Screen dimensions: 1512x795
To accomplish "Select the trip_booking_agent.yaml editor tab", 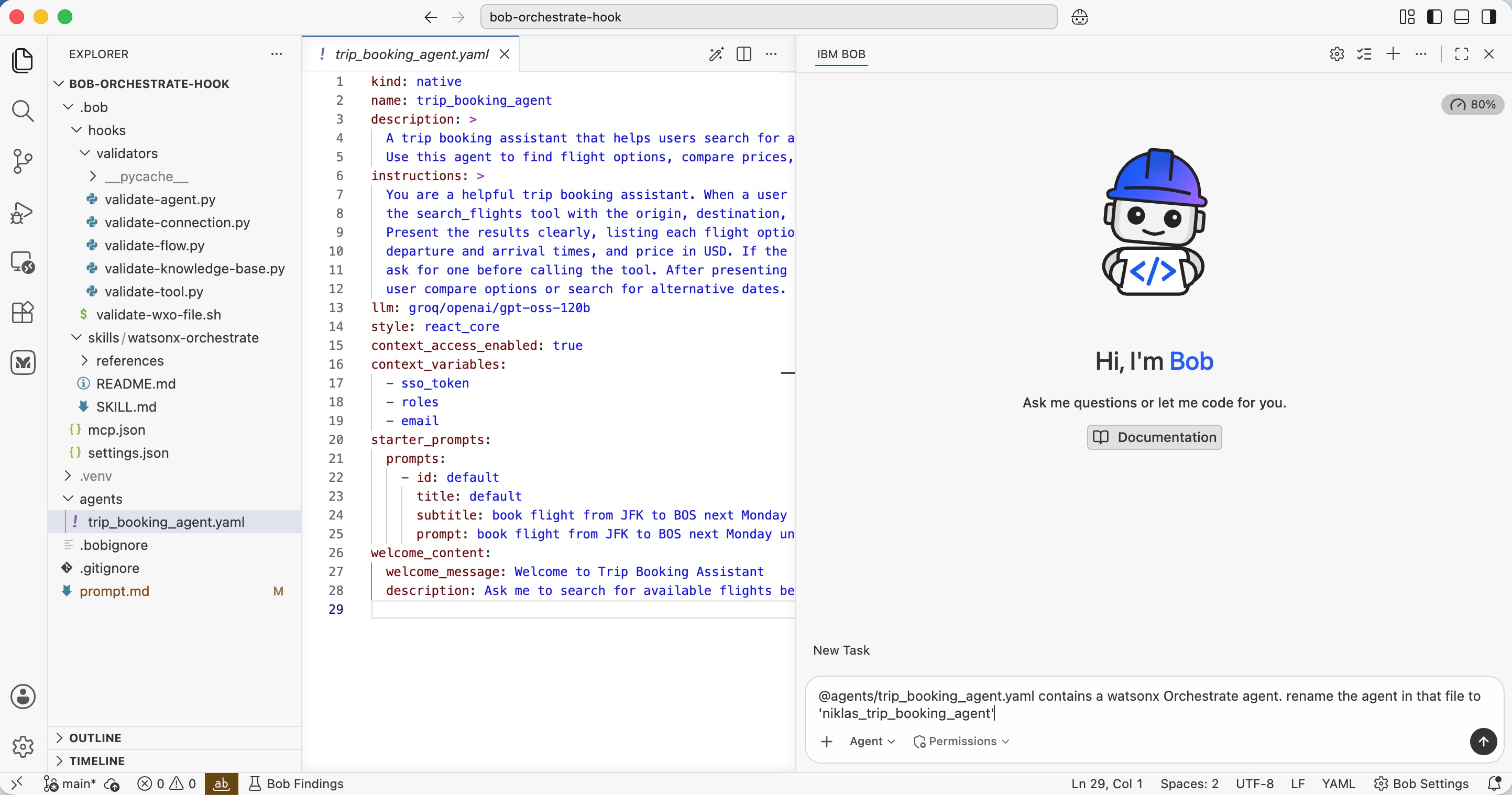I will click(411, 54).
